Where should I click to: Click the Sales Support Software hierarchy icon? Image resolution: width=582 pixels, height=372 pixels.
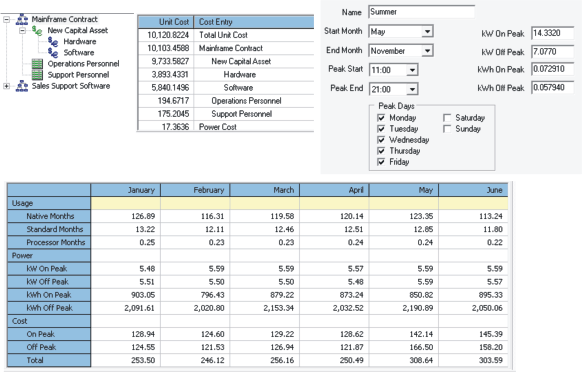[x=22, y=86]
